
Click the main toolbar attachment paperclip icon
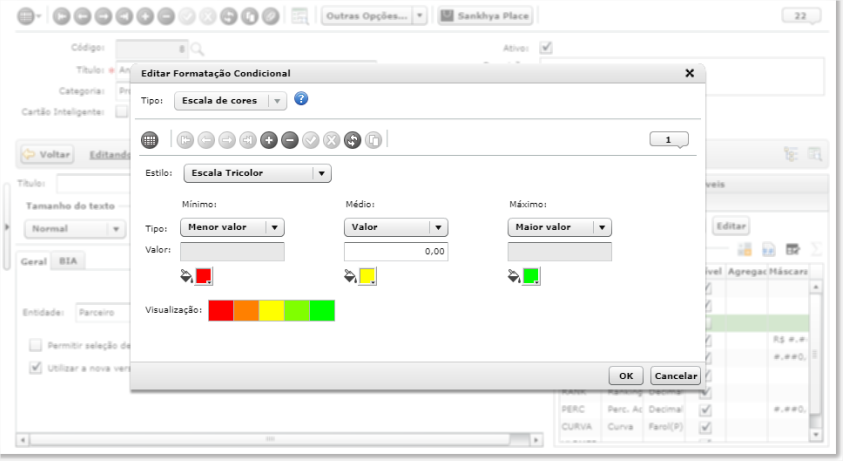(x=270, y=16)
